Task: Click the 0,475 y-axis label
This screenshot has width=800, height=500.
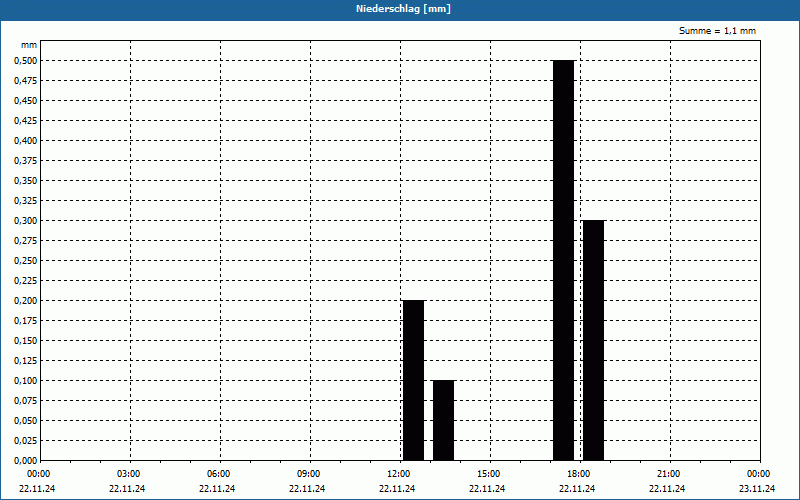Action: point(26,81)
